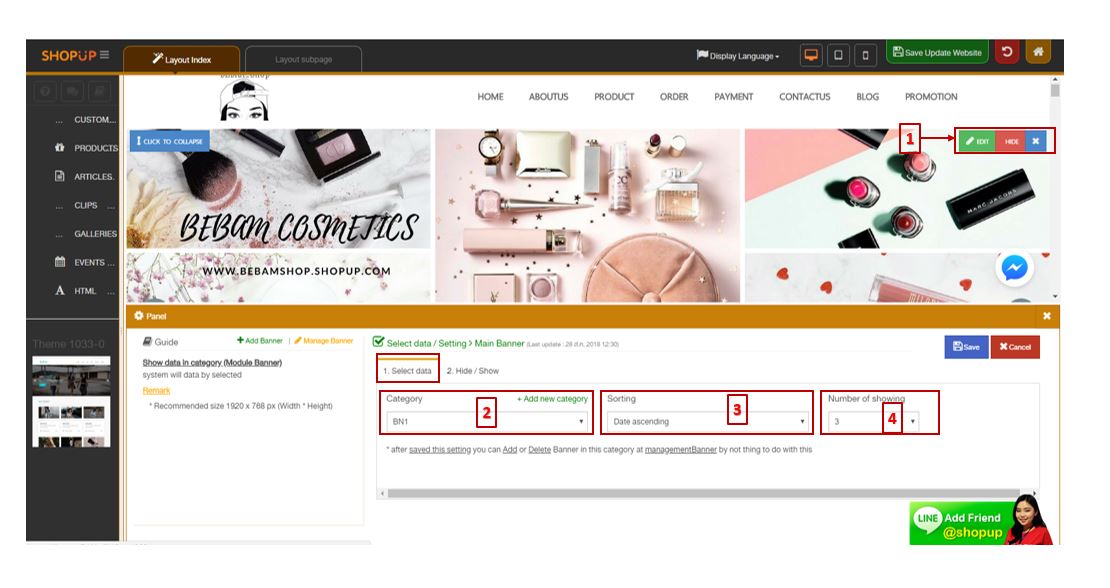Image resolution: width=1110 pixels, height=588 pixels.
Task: Open ABOUTUS in the site navigation
Action: 549,97
